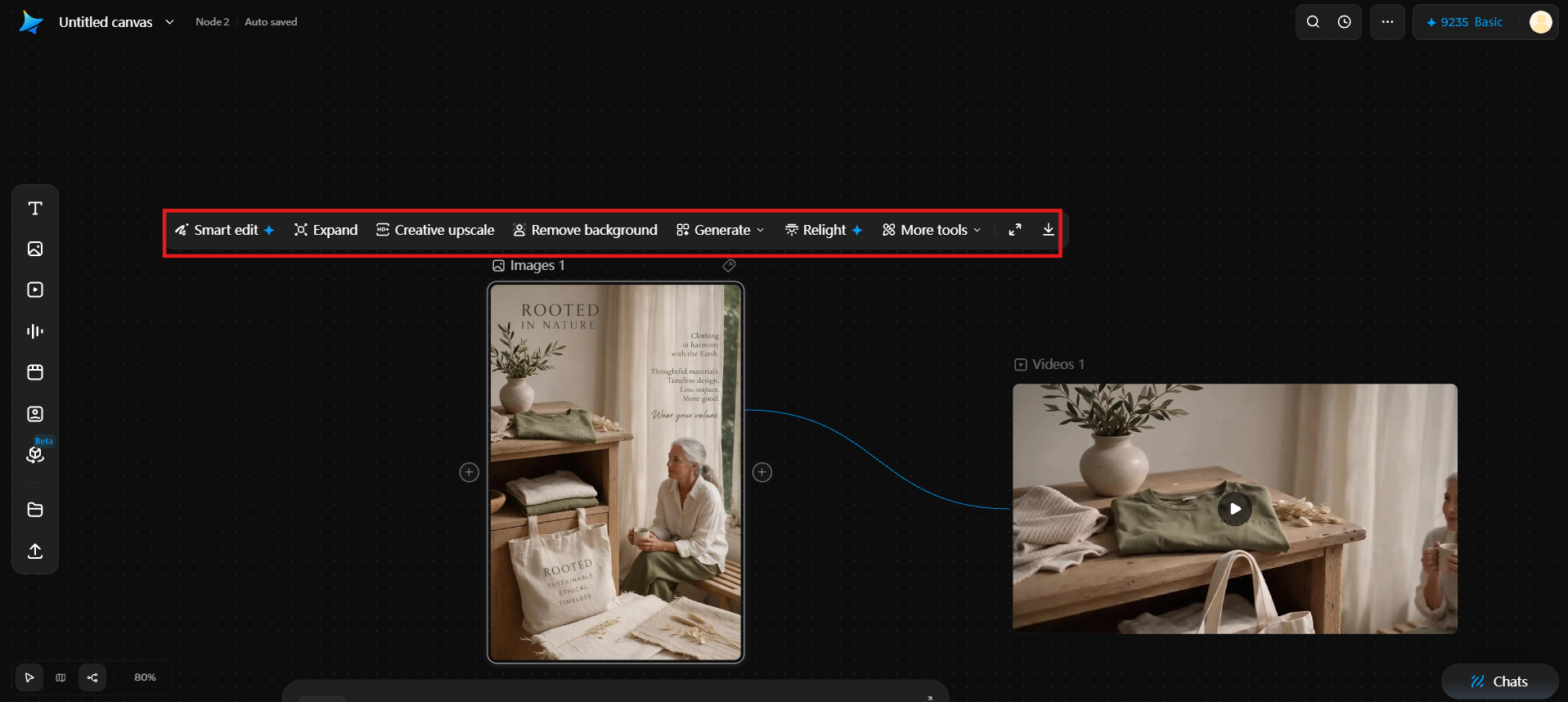Click the plus button right of image node
The height and width of the screenshot is (702, 1568).
(x=762, y=472)
